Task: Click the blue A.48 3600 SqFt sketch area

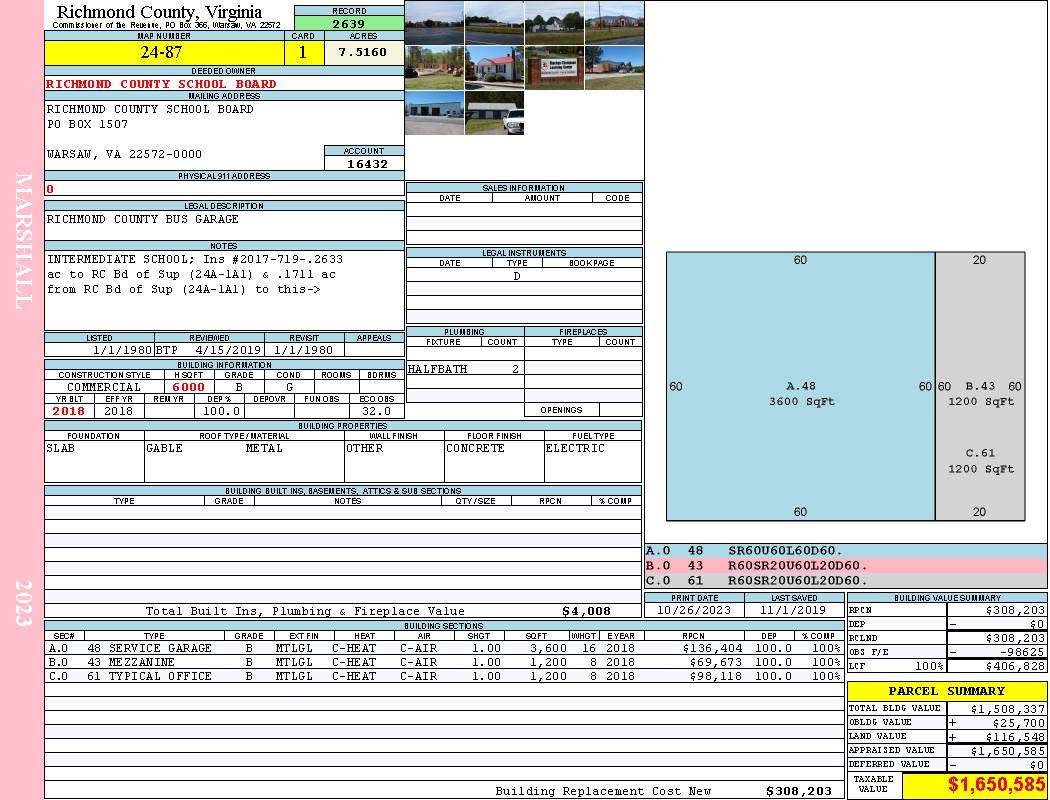Action: click(800, 393)
